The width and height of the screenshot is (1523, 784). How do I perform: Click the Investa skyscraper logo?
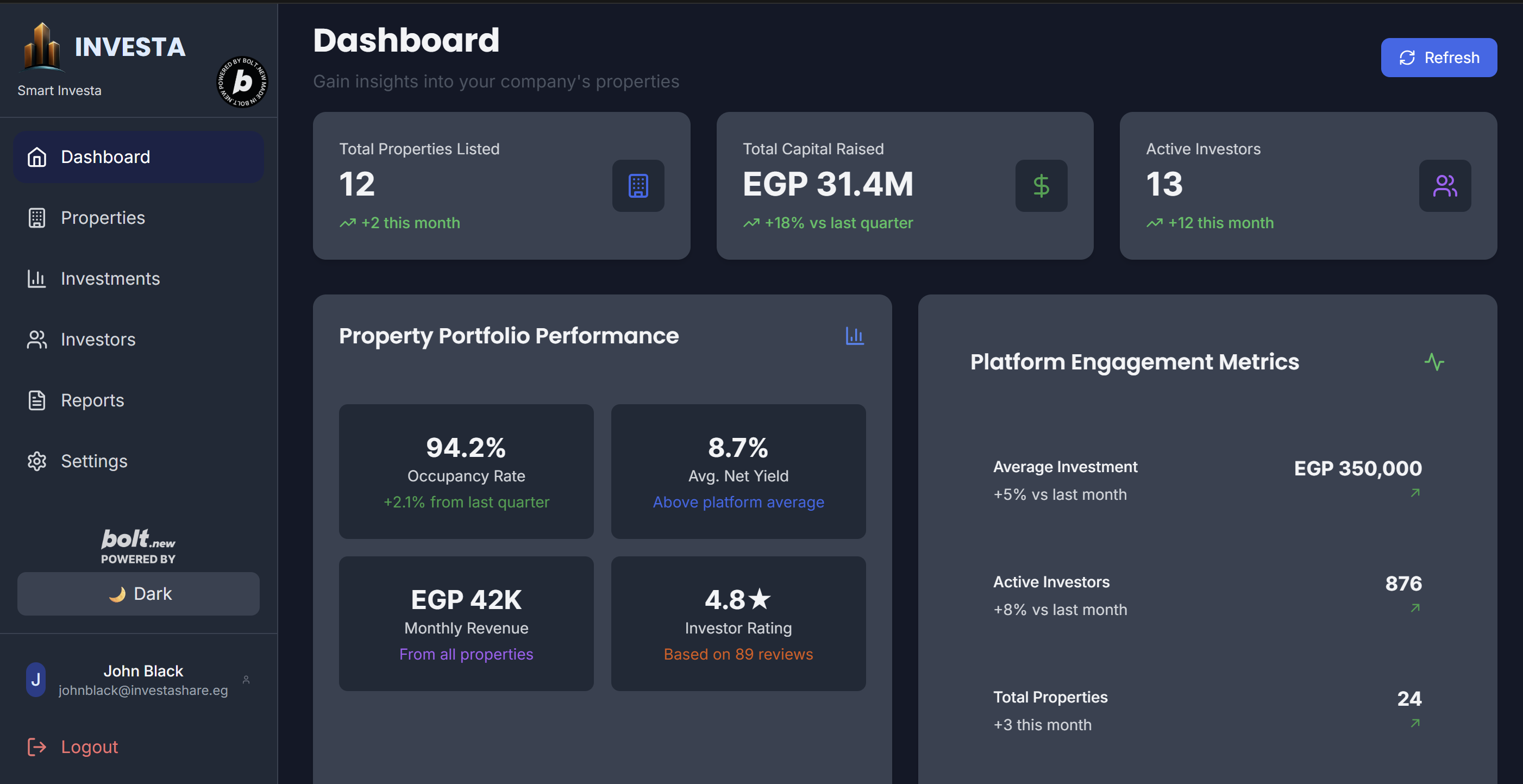point(41,46)
